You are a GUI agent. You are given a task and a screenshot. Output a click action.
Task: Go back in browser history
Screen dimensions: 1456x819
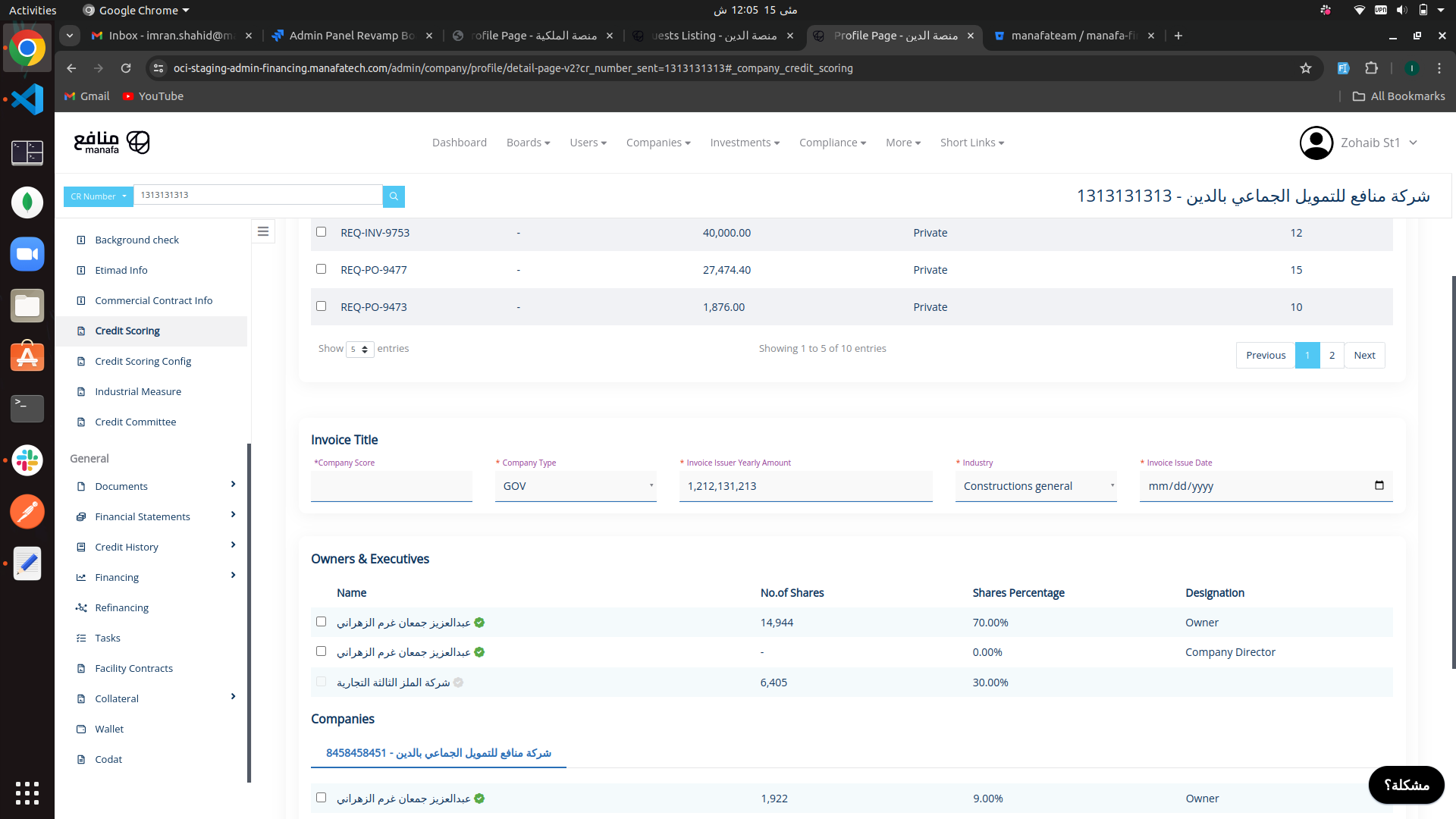(71, 68)
